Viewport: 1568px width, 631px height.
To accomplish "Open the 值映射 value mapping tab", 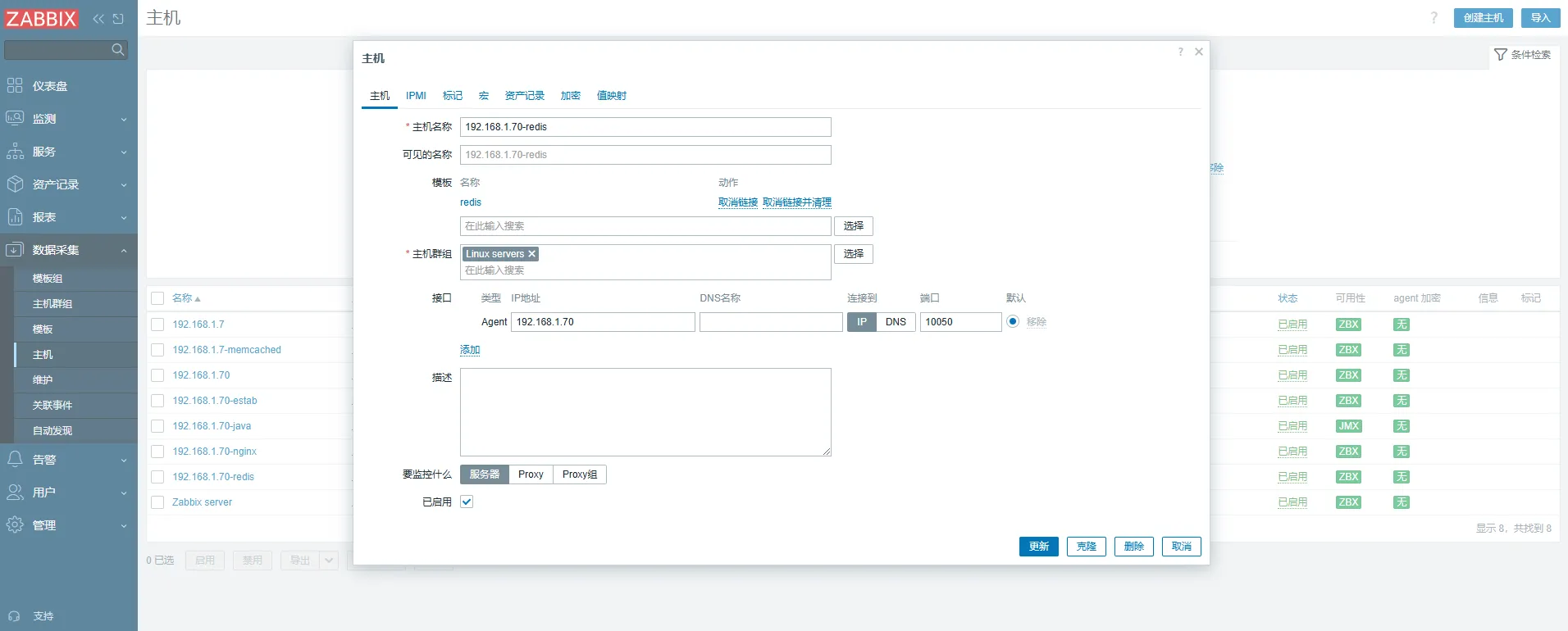I will [x=612, y=96].
